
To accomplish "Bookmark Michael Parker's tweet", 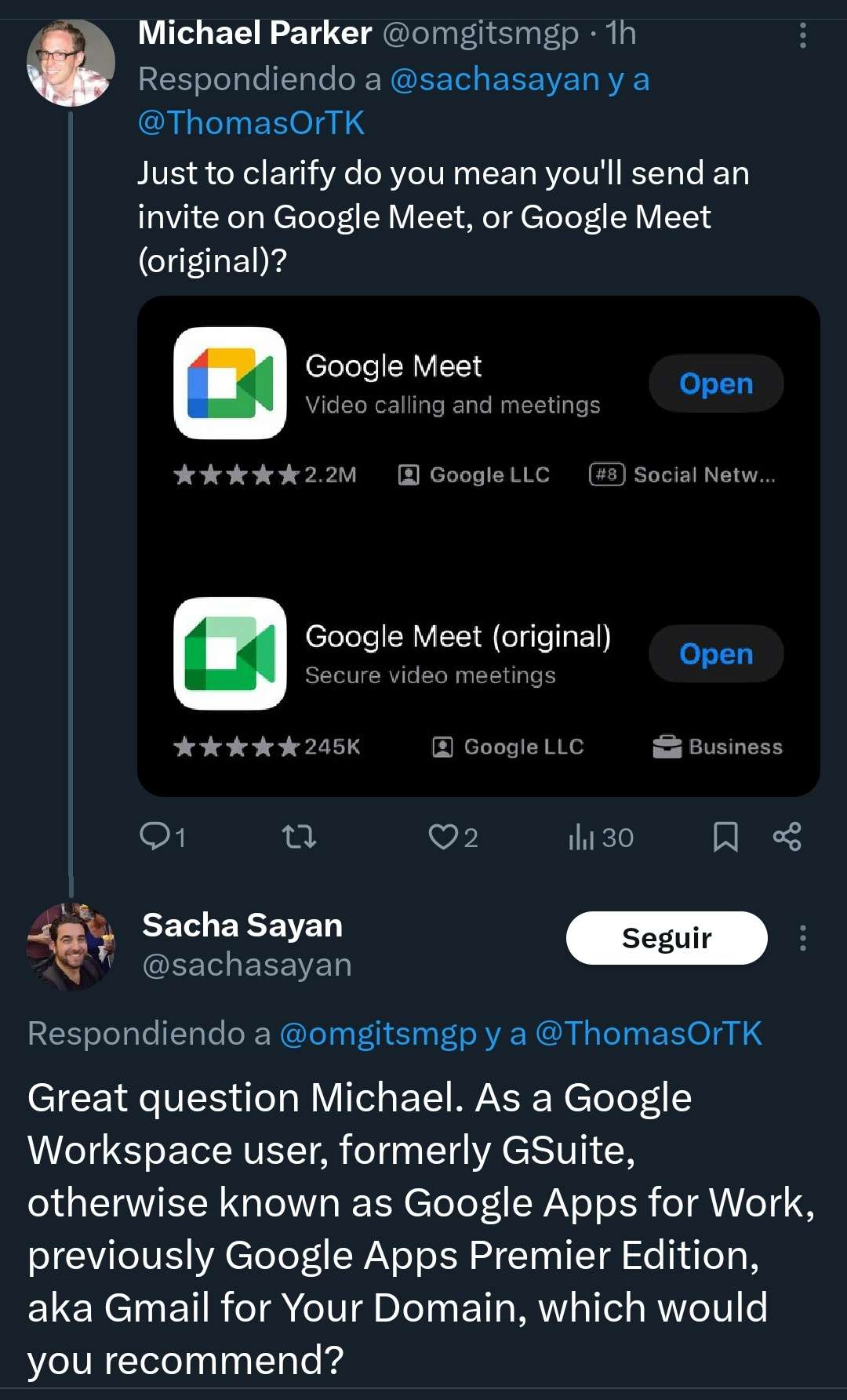I will click(725, 837).
